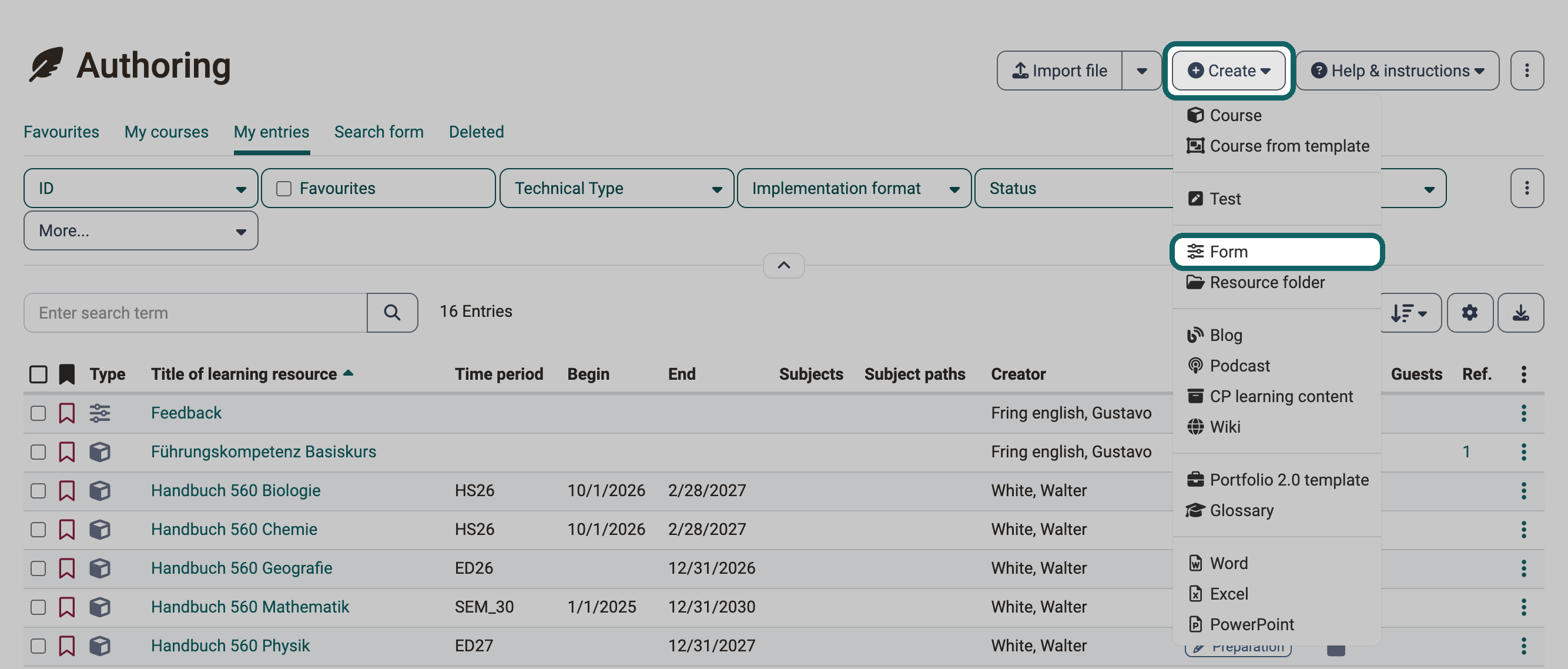This screenshot has height=669, width=1568.
Task: Click the Import file button
Action: point(1059,71)
